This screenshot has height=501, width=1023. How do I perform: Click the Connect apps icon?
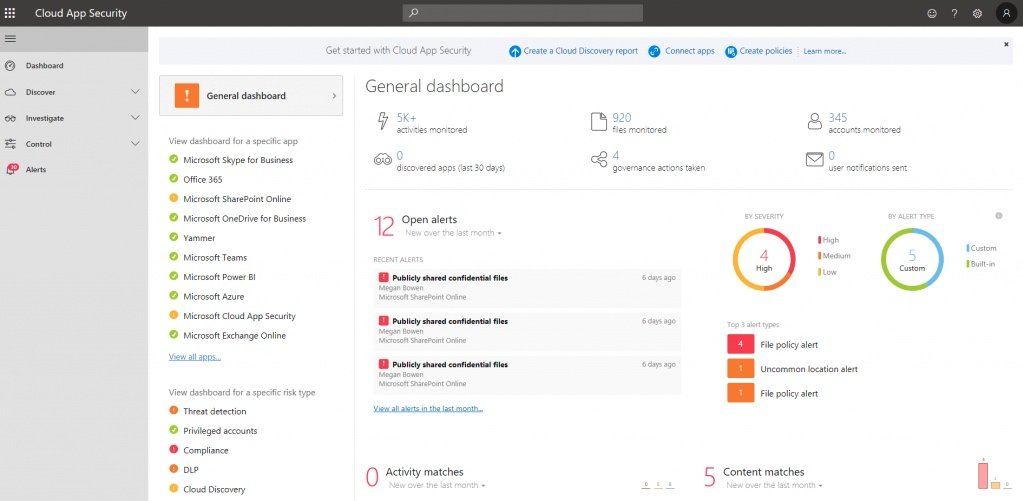[654, 51]
